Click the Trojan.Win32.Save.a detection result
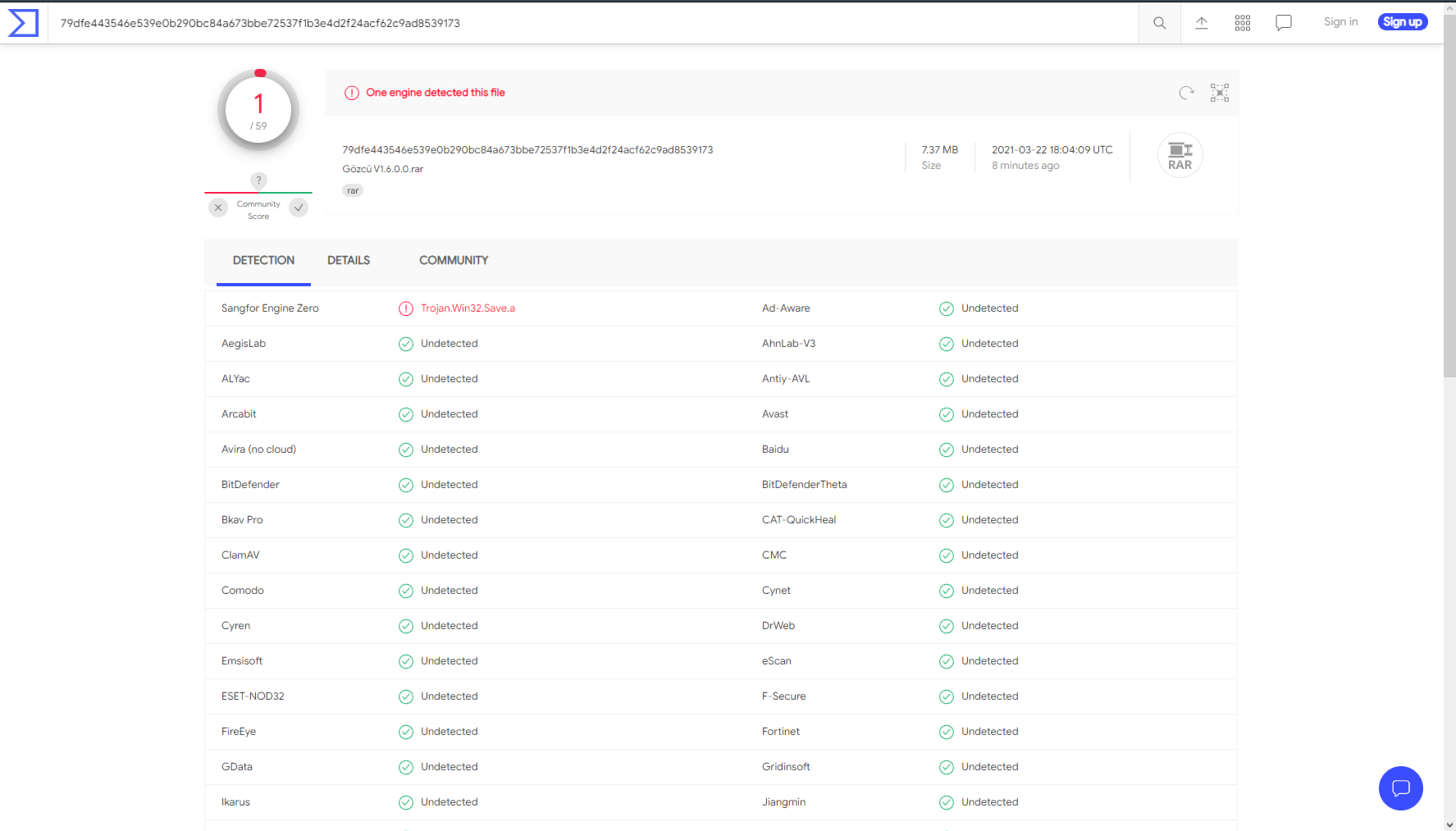The width and height of the screenshot is (1456, 831). 468,308
